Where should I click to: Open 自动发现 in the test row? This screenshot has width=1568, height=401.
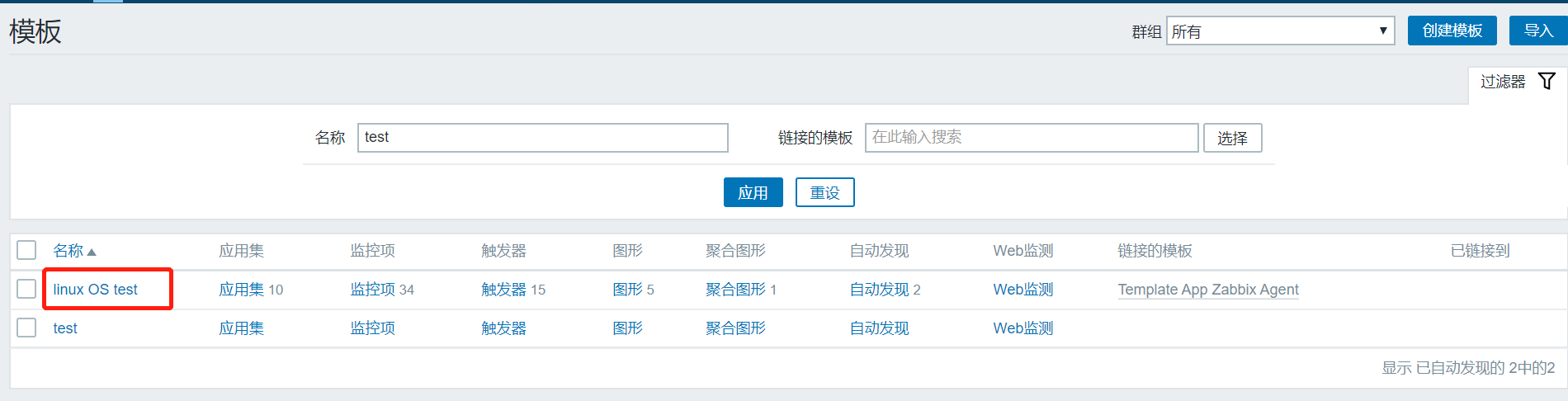(x=879, y=328)
